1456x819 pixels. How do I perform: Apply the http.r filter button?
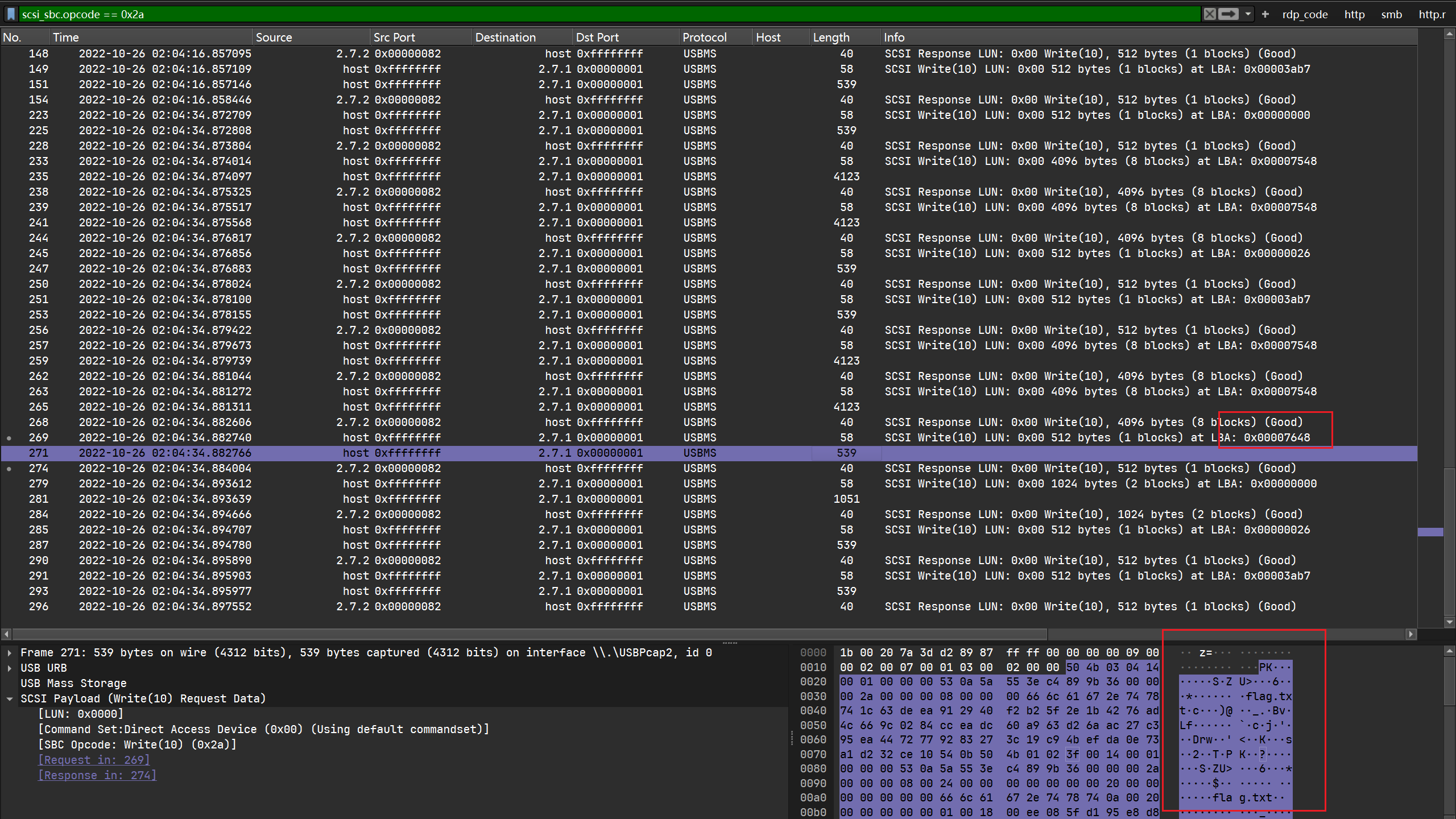[1432, 14]
